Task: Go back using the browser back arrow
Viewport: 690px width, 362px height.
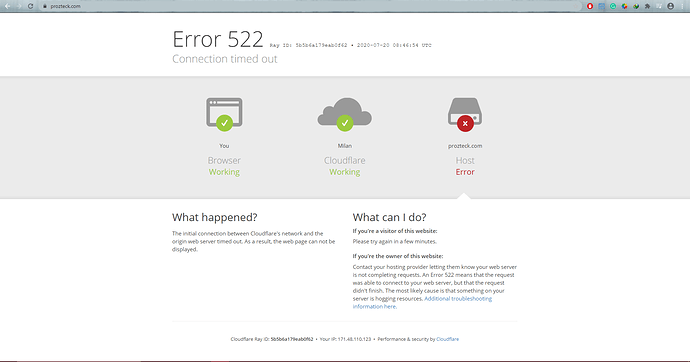Action: click(x=7, y=6)
